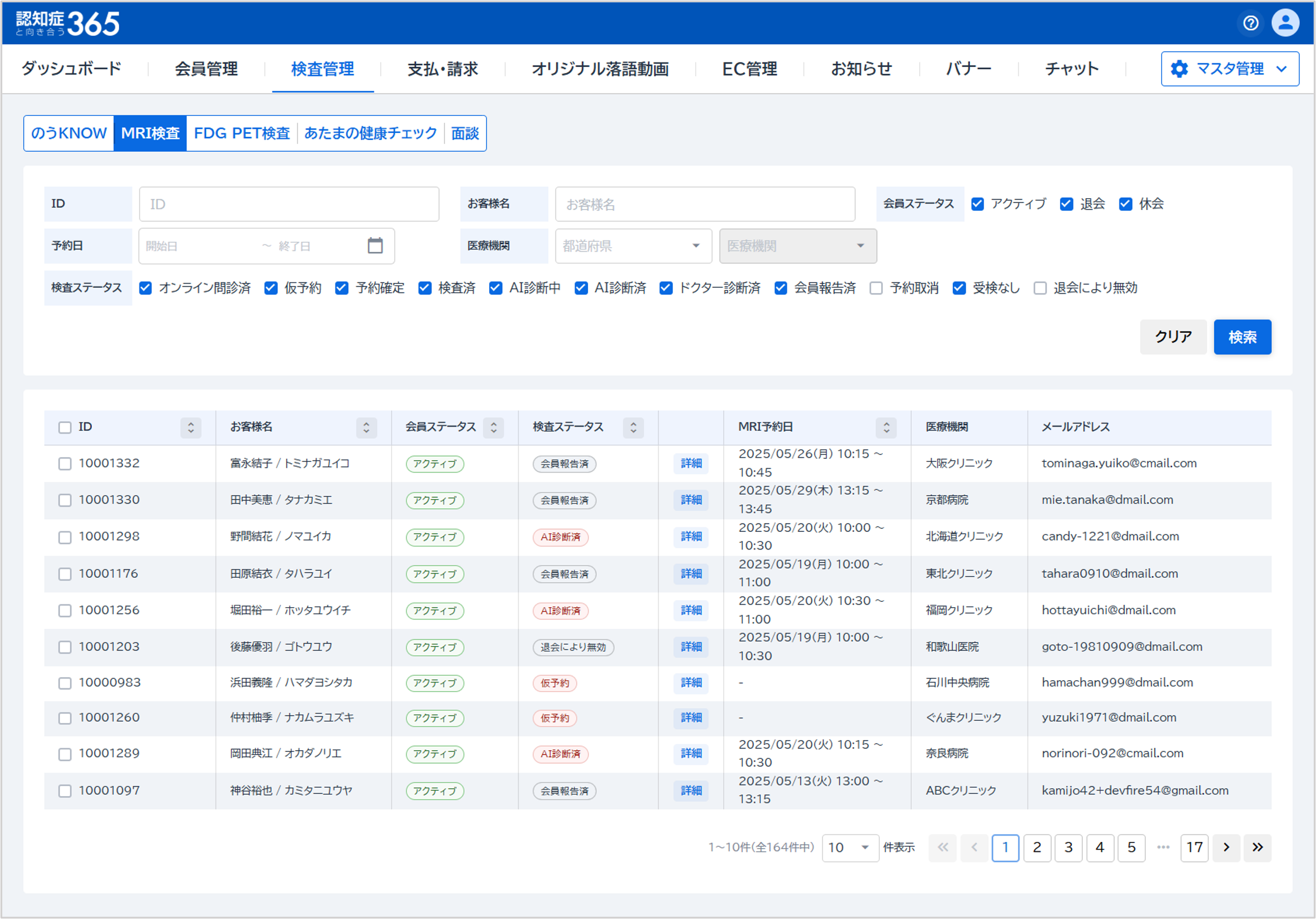Viewport: 1316px width, 919px height.
Task: Open the calendar date picker icon
Action: pyautogui.click(x=375, y=245)
